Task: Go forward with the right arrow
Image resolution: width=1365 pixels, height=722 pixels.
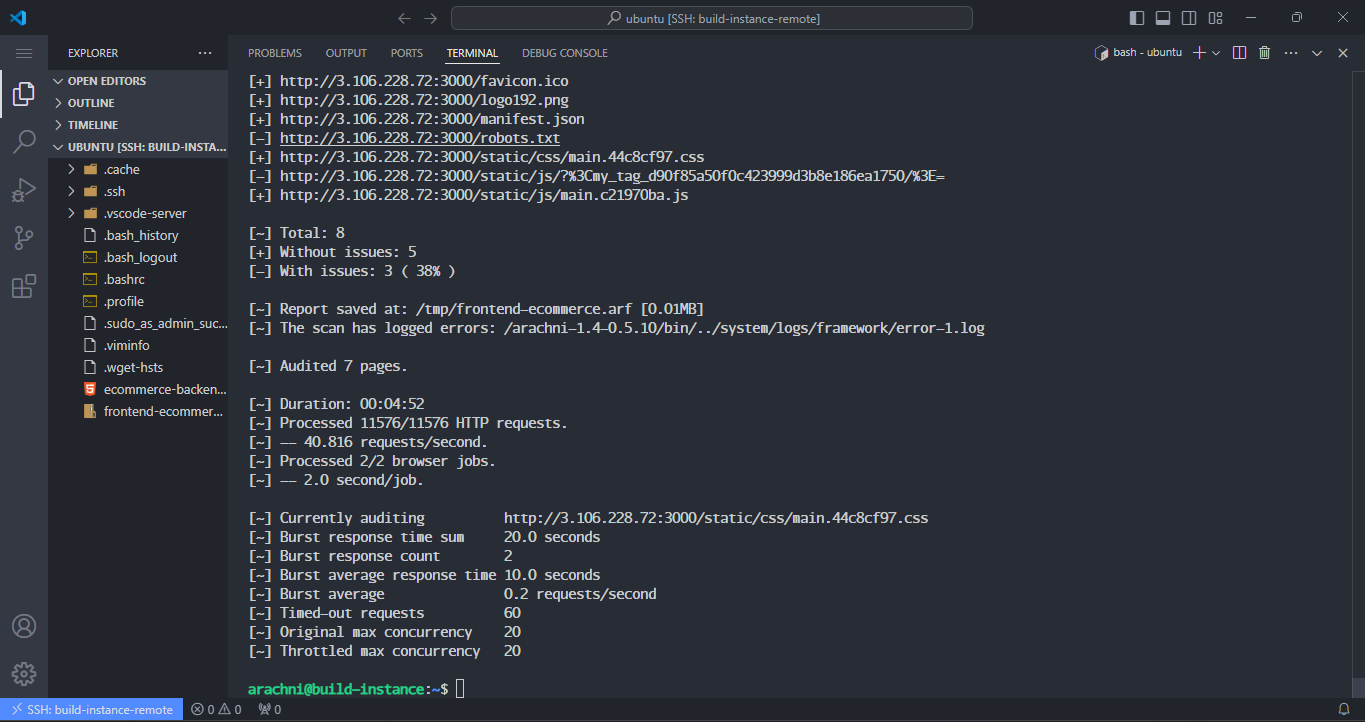Action: [431, 18]
